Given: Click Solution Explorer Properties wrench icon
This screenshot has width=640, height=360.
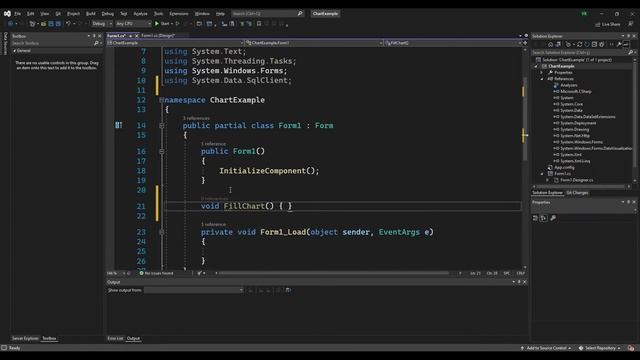Looking at the screenshot, I should [x=619, y=44].
